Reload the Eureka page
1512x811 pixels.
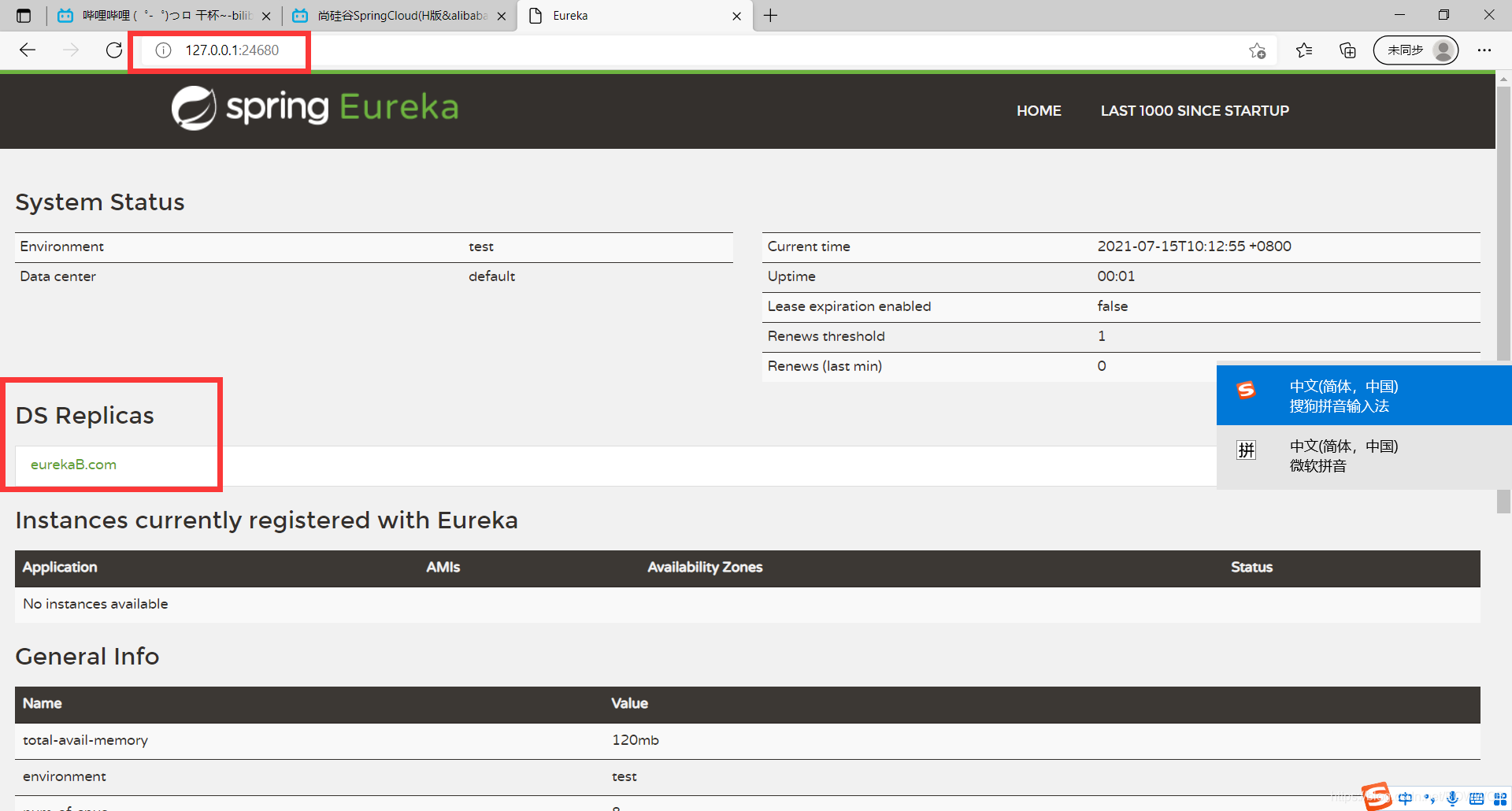coord(114,50)
